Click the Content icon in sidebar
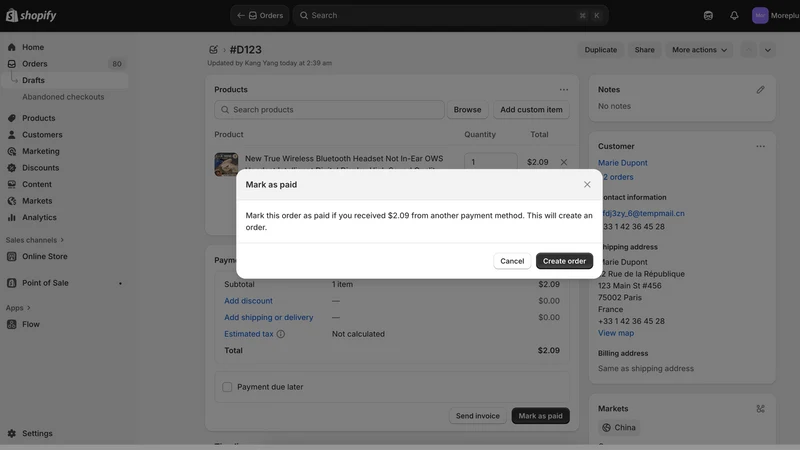800x450 pixels. (x=12, y=184)
